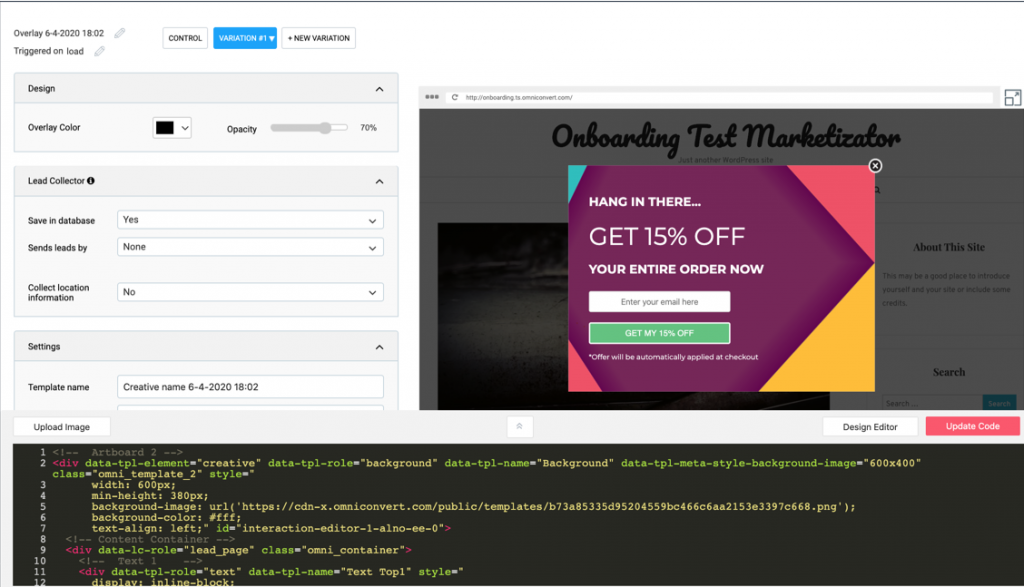This screenshot has width=1024, height=587.
Task: Switch to the Control tab
Action: [185, 38]
